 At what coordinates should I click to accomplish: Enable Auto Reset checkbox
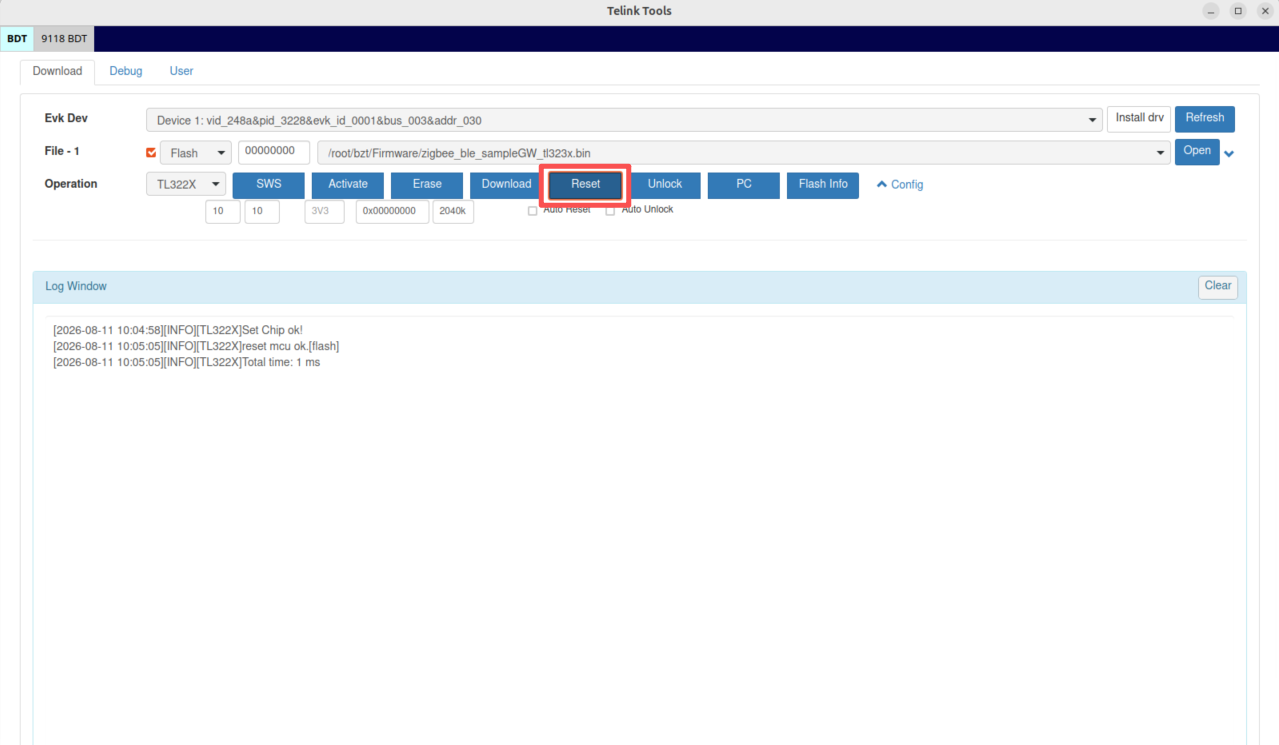point(532,211)
